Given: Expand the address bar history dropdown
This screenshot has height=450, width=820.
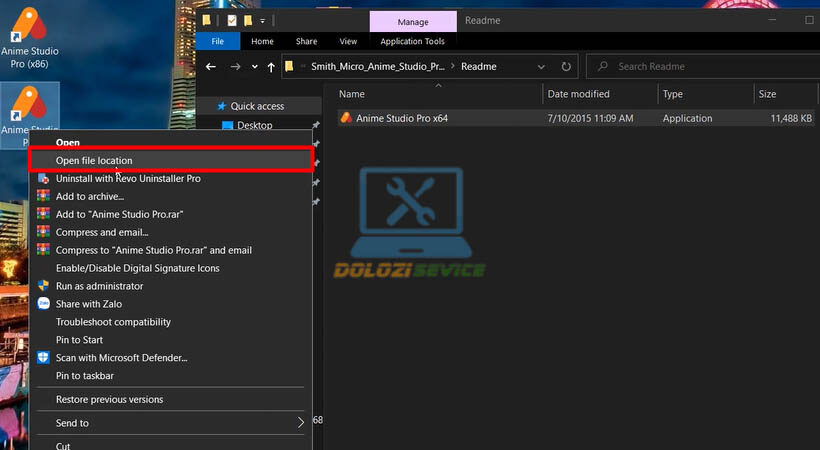Looking at the screenshot, I should tap(543, 67).
